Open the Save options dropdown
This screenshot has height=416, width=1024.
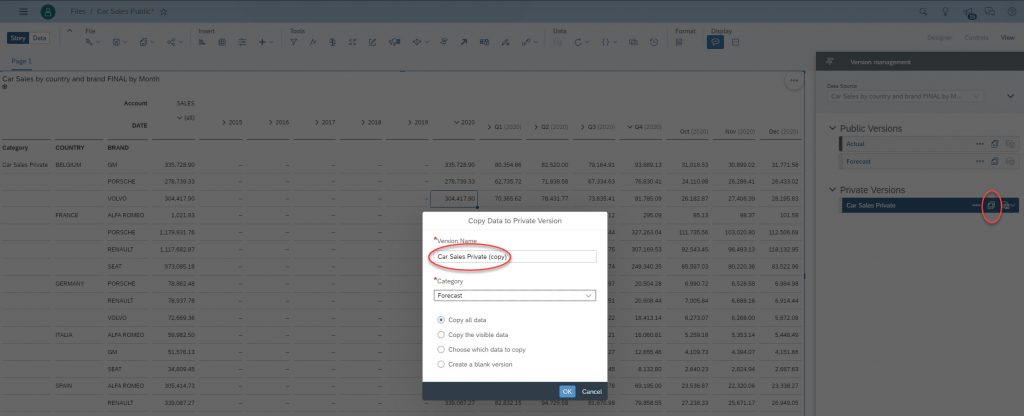point(119,42)
